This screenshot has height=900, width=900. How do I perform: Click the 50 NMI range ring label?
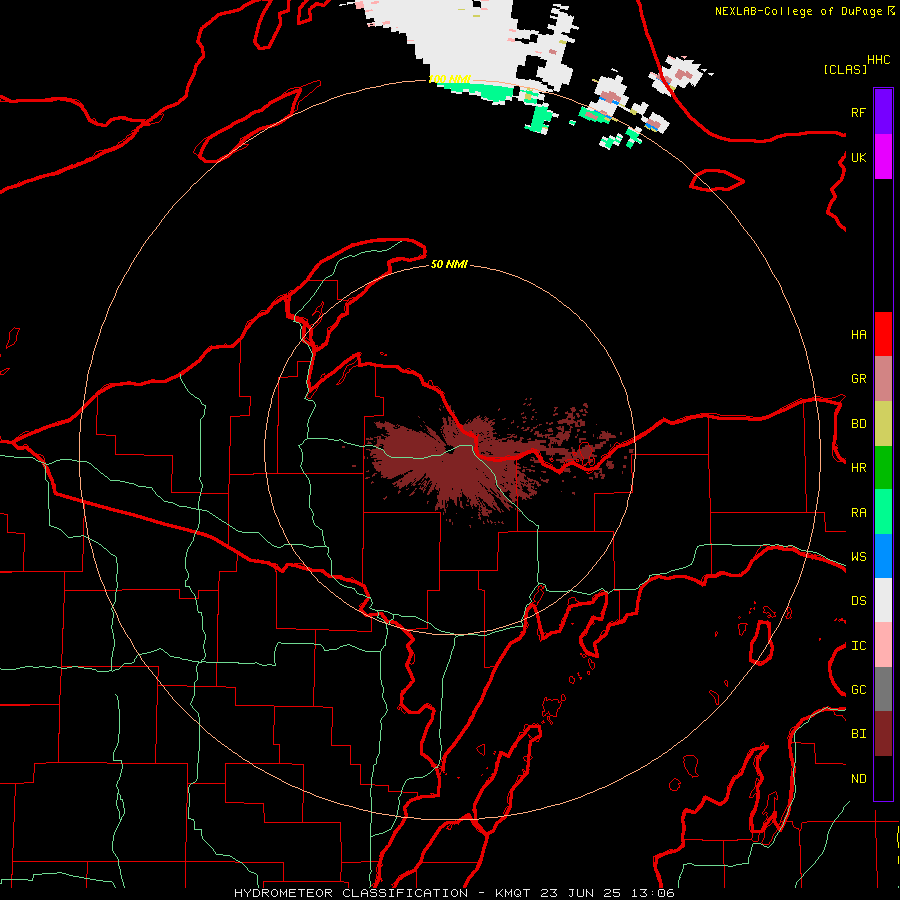tap(449, 264)
